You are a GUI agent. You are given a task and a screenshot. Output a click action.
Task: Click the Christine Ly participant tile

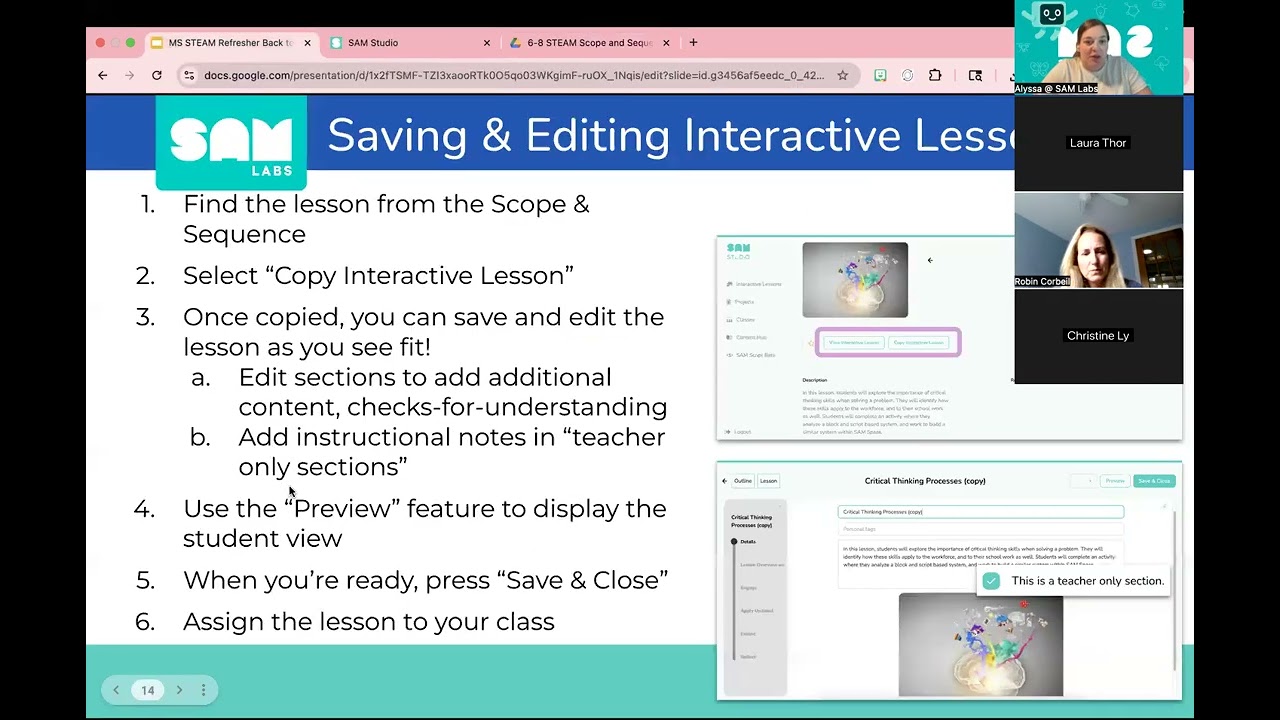coord(1099,336)
